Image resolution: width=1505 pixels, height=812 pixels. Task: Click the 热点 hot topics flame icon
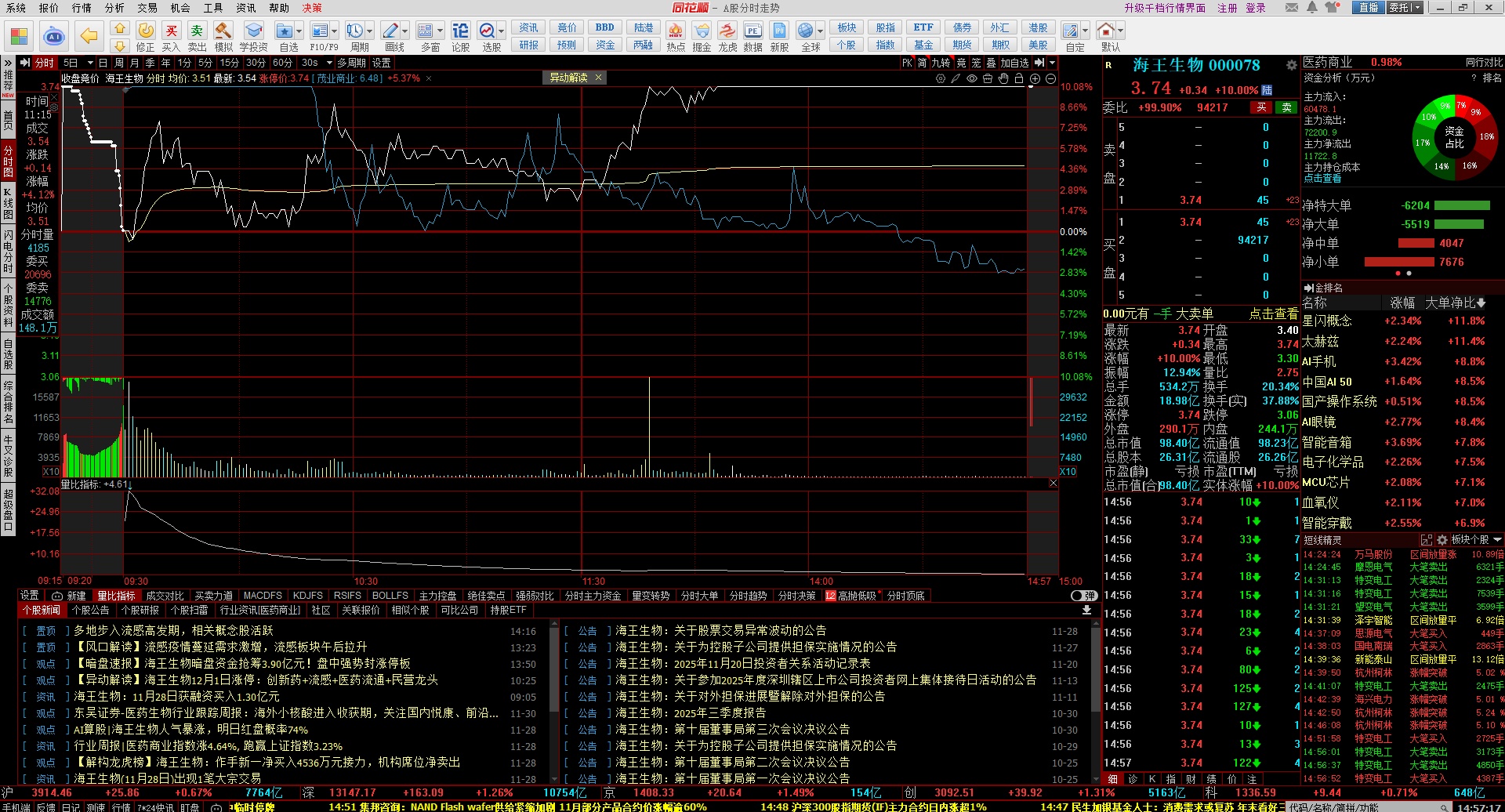[x=675, y=36]
